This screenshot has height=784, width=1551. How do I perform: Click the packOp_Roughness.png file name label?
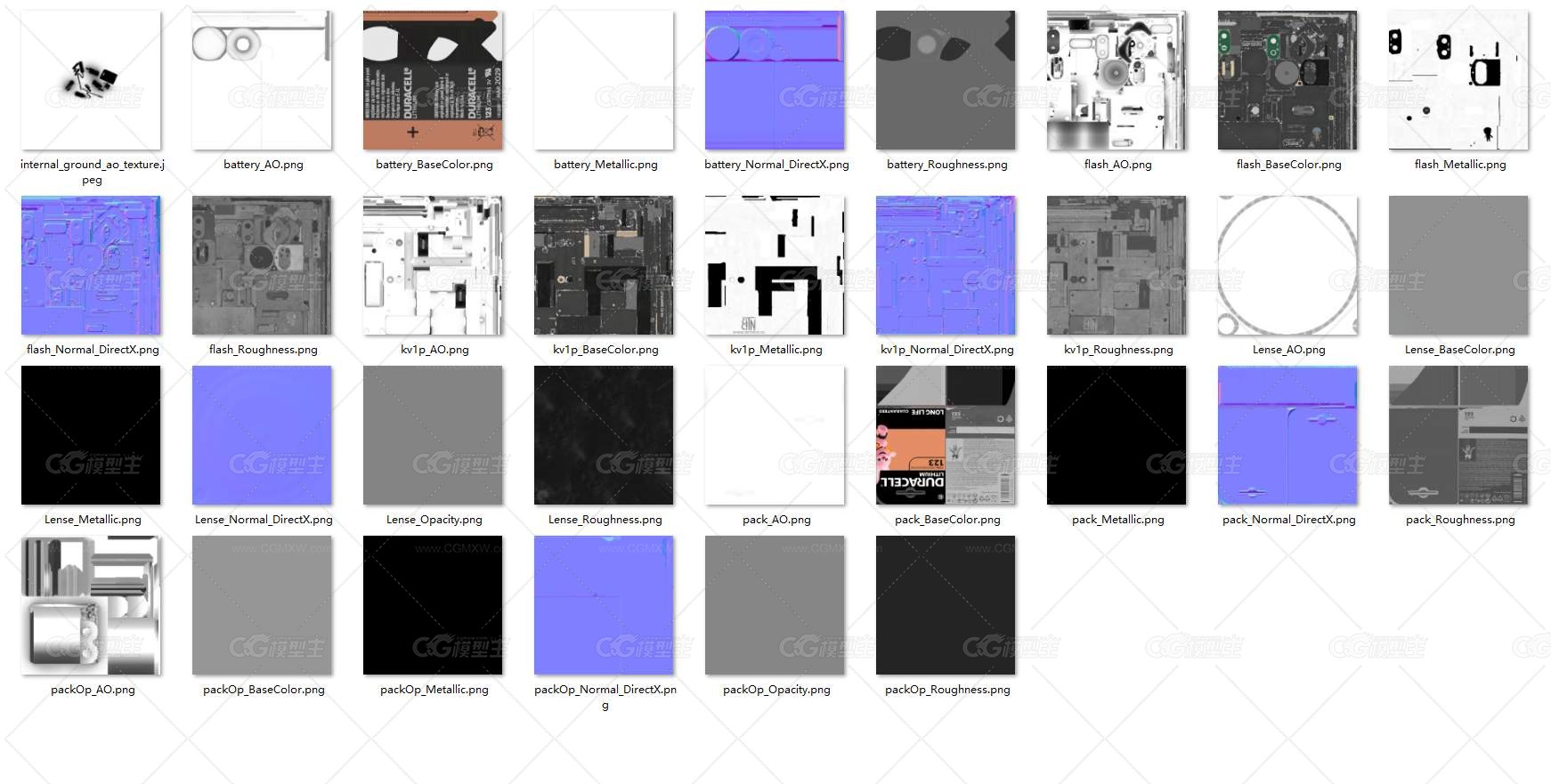(947, 690)
